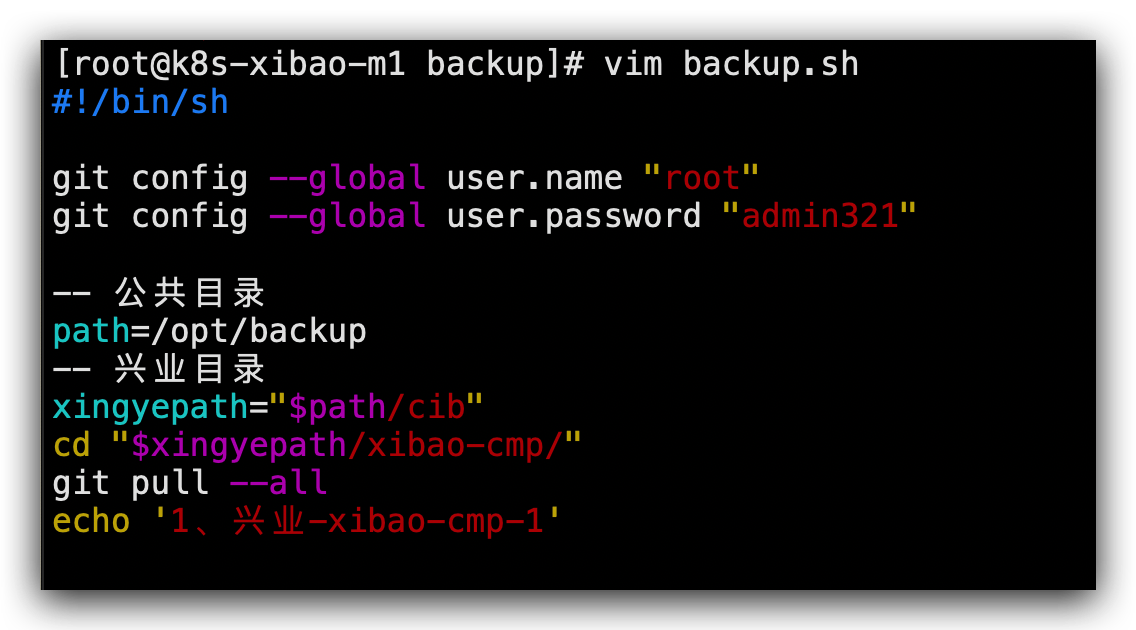The height and width of the screenshot is (630, 1136).
Task: Click the echo command keyword
Action: 91,521
